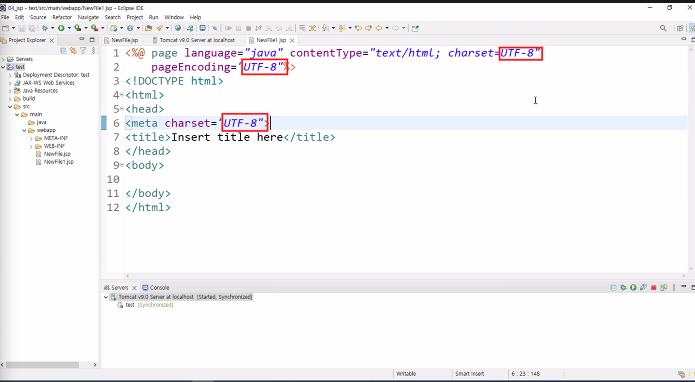Click the Open Perspective icon
This screenshot has height=382, width=695.
[x=680, y=28]
